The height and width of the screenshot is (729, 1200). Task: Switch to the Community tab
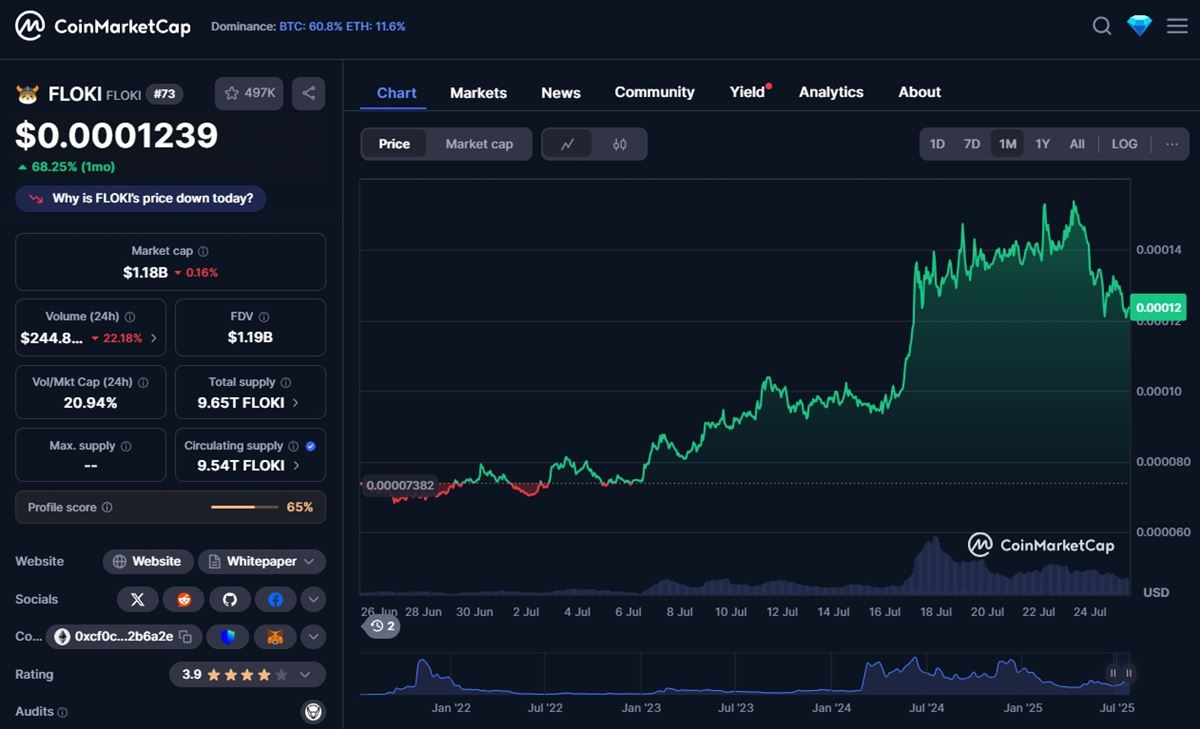(x=654, y=92)
